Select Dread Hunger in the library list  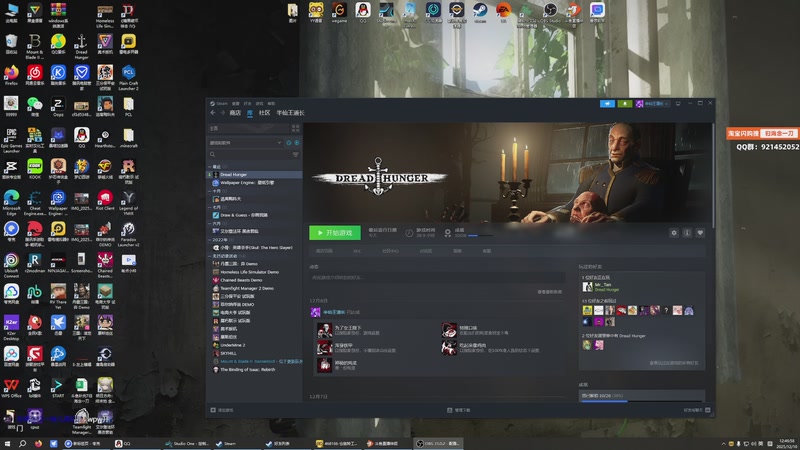tap(255, 174)
